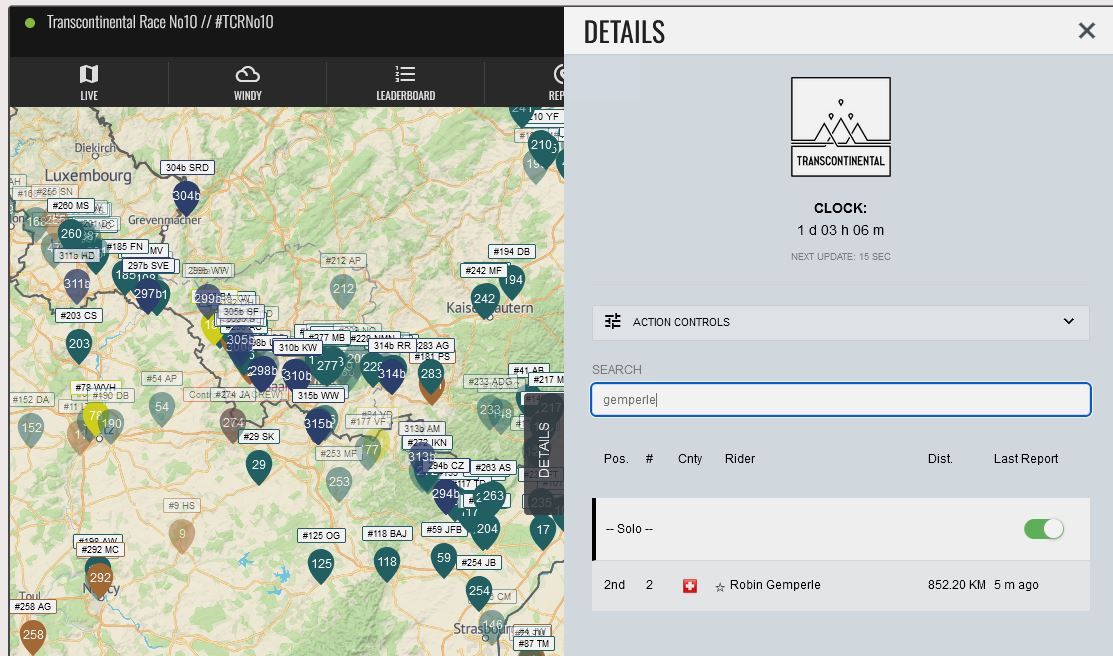Click the Action Controls sliders icon

click(613, 321)
